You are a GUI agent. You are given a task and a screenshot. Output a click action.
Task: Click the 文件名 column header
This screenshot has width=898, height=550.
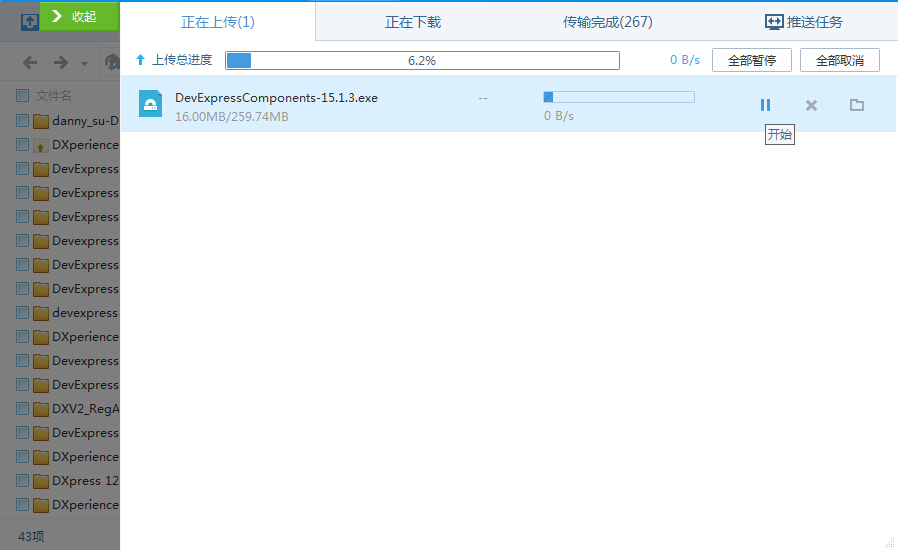[x=54, y=96]
